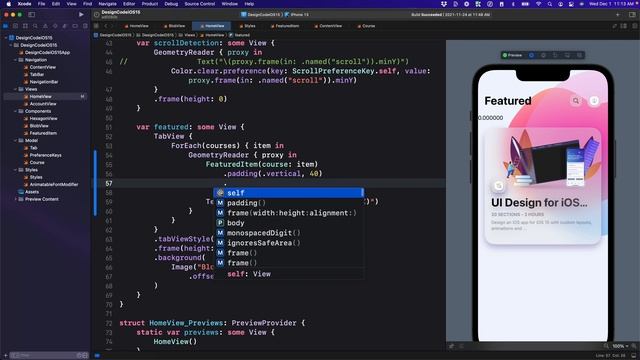The image size is (640, 360).
Task: Collapse the Components group
Action: (16, 111)
